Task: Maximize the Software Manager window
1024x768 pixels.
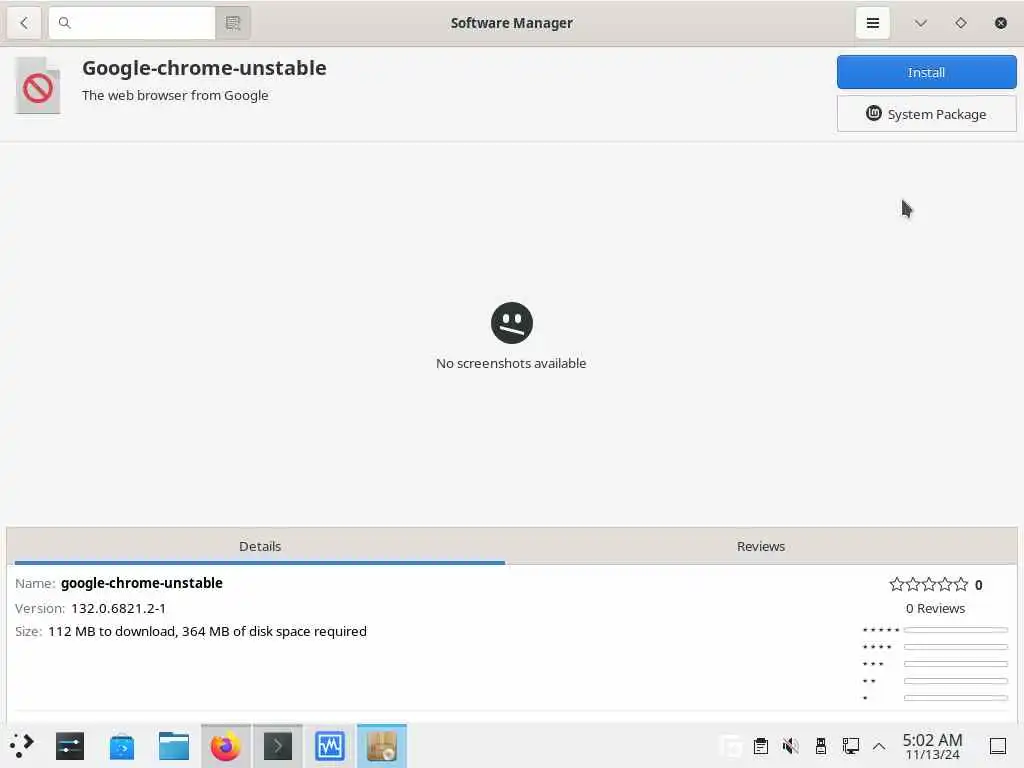Action: point(961,23)
